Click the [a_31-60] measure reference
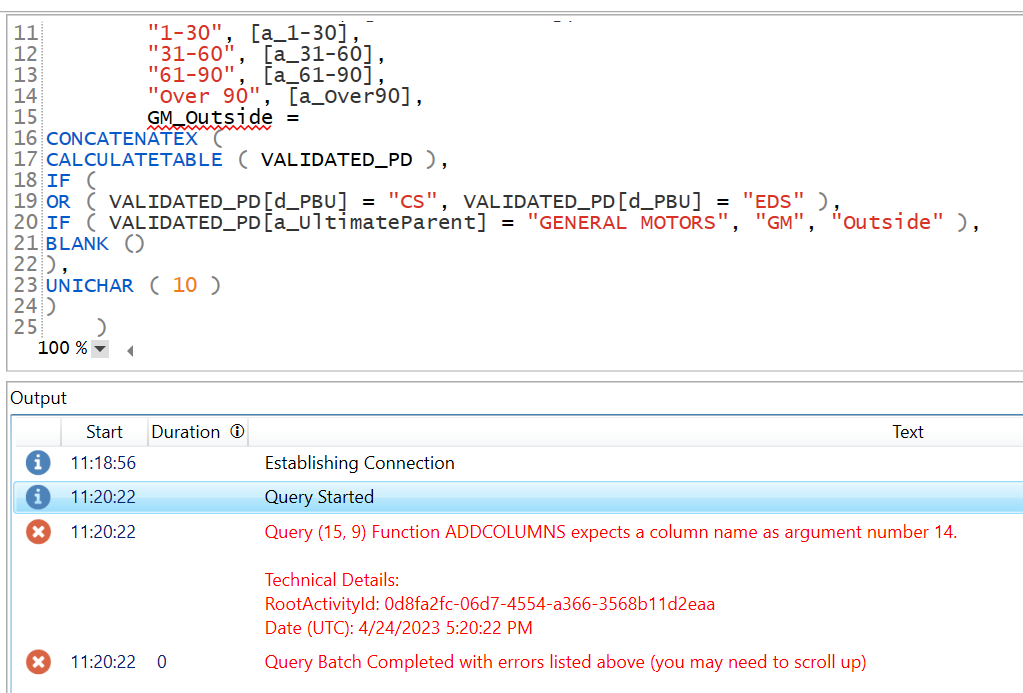1023x693 pixels. [318, 54]
